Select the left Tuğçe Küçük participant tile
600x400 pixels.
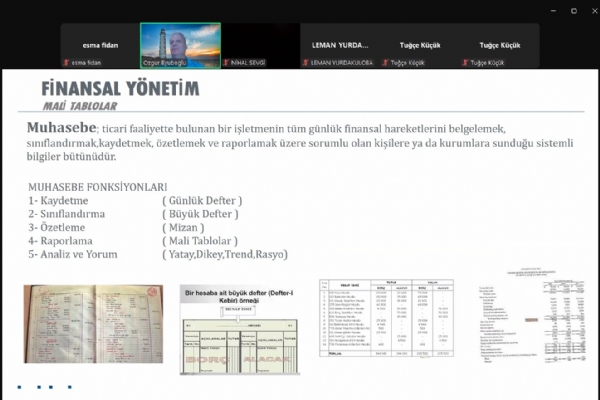419,46
